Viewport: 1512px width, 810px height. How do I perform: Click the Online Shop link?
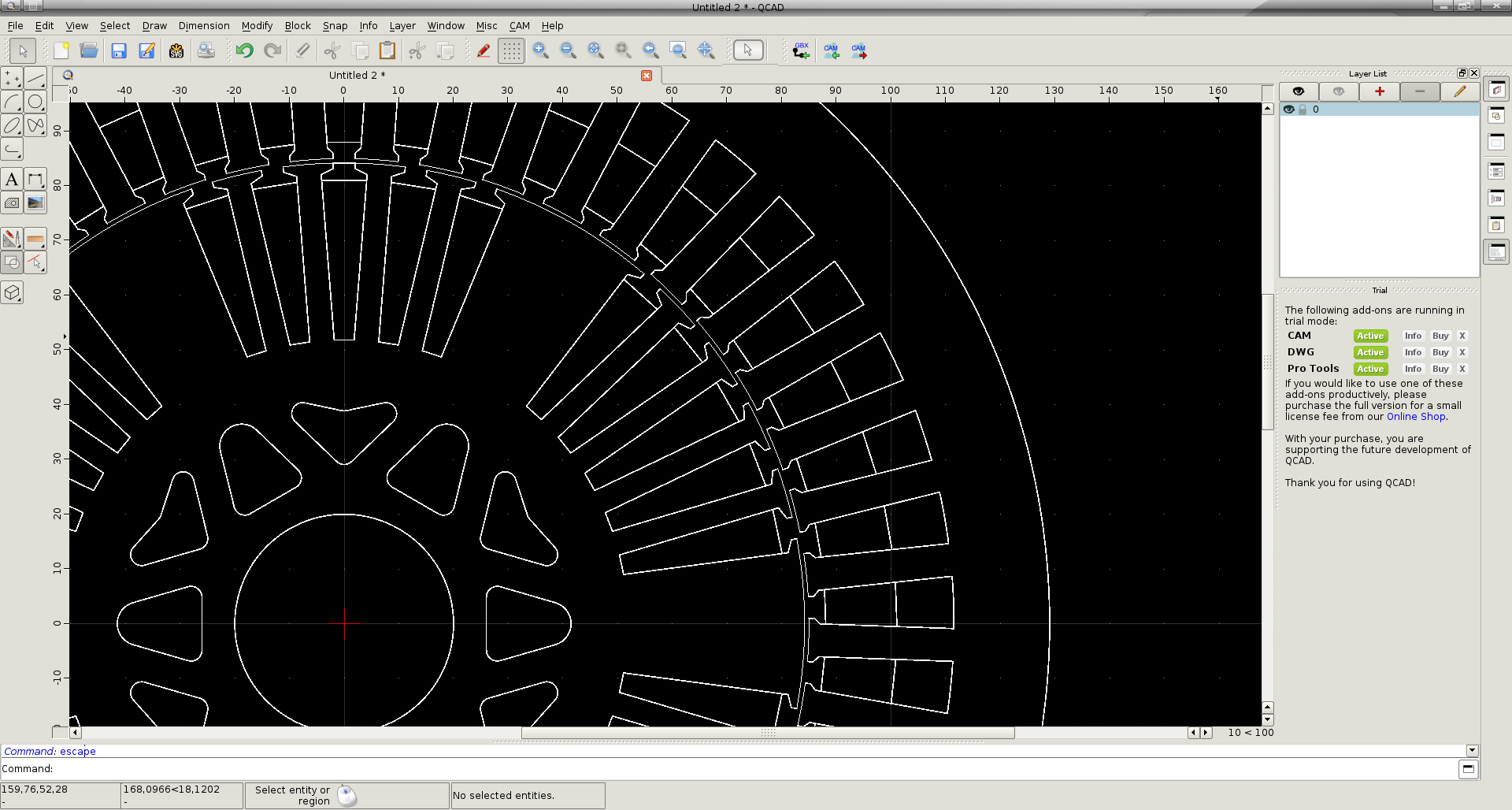click(x=1416, y=417)
